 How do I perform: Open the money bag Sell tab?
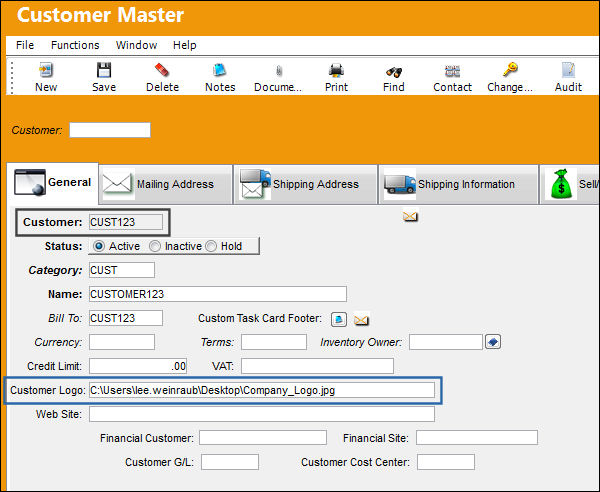point(570,184)
